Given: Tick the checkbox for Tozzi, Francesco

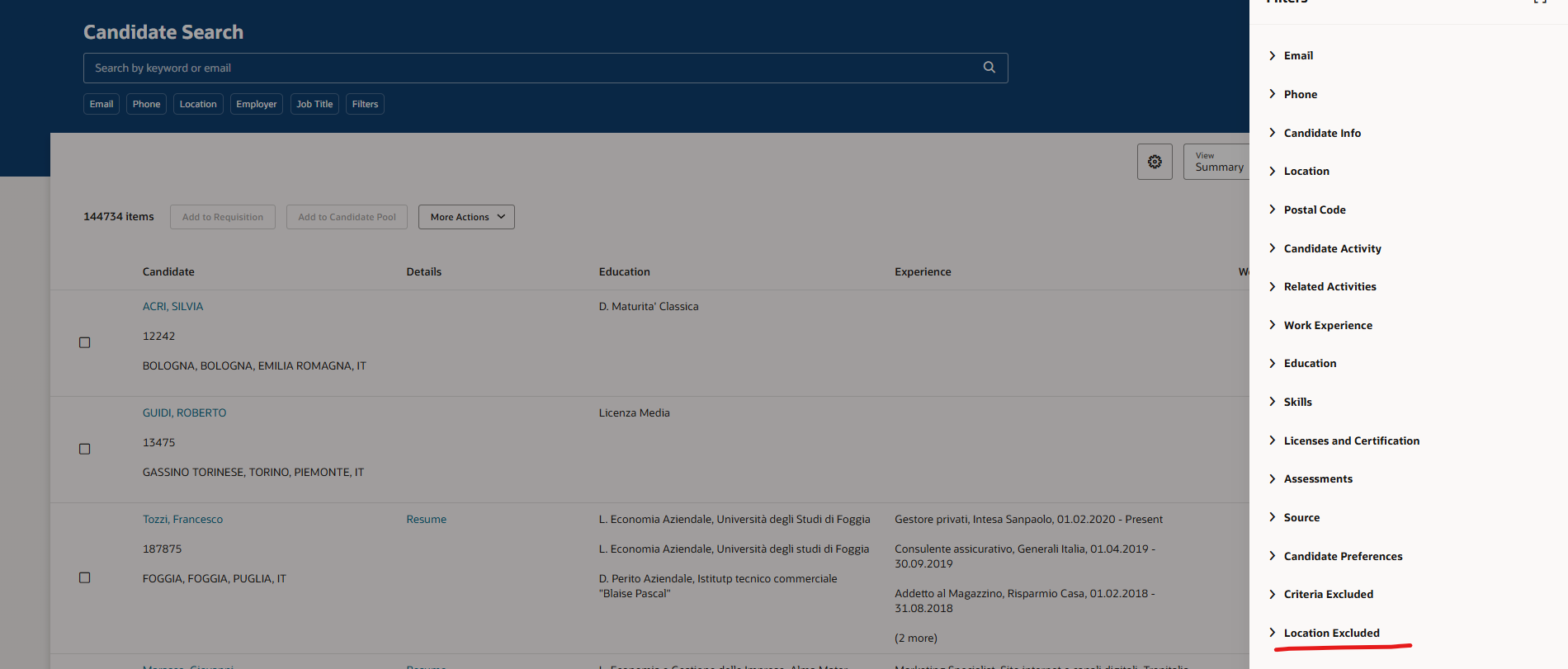Looking at the screenshot, I should 84,577.
